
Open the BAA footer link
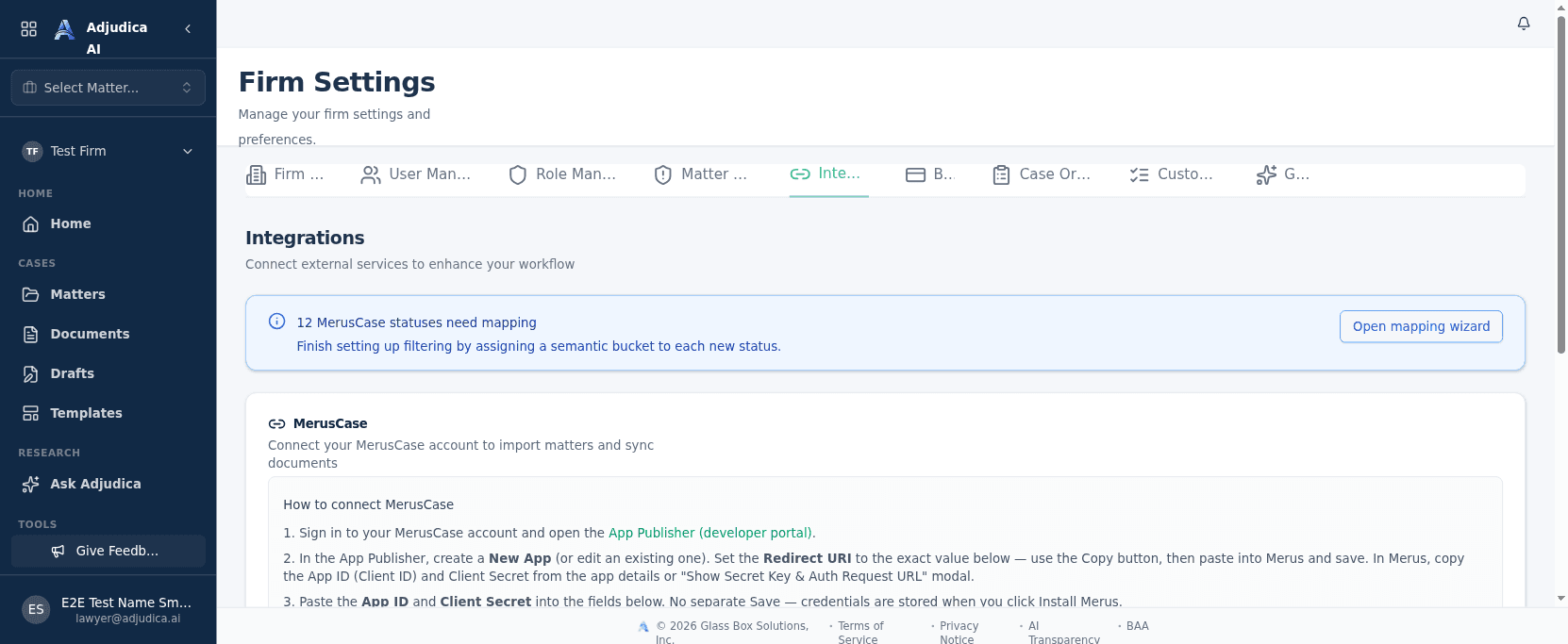point(1138,626)
